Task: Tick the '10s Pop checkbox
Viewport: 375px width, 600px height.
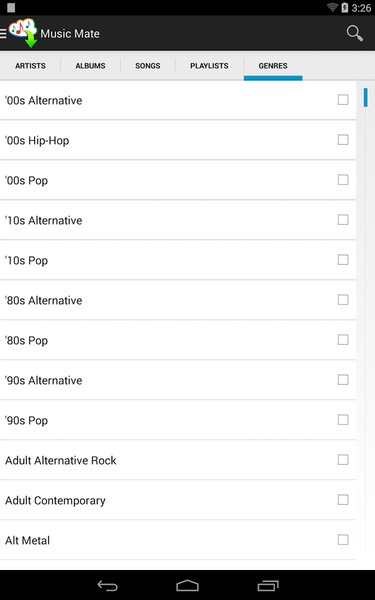Action: [343, 260]
